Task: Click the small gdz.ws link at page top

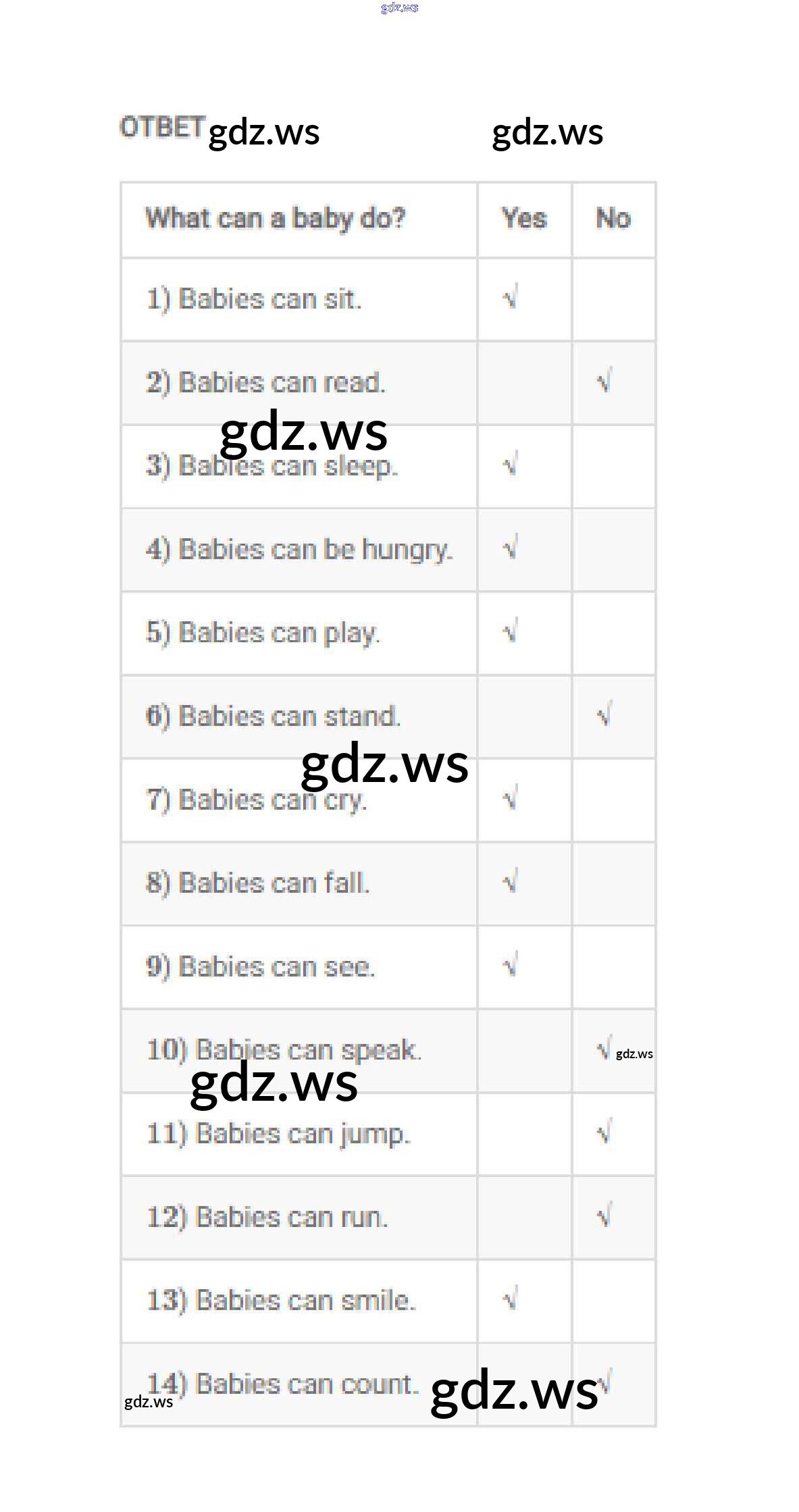Action: pyautogui.click(x=399, y=7)
